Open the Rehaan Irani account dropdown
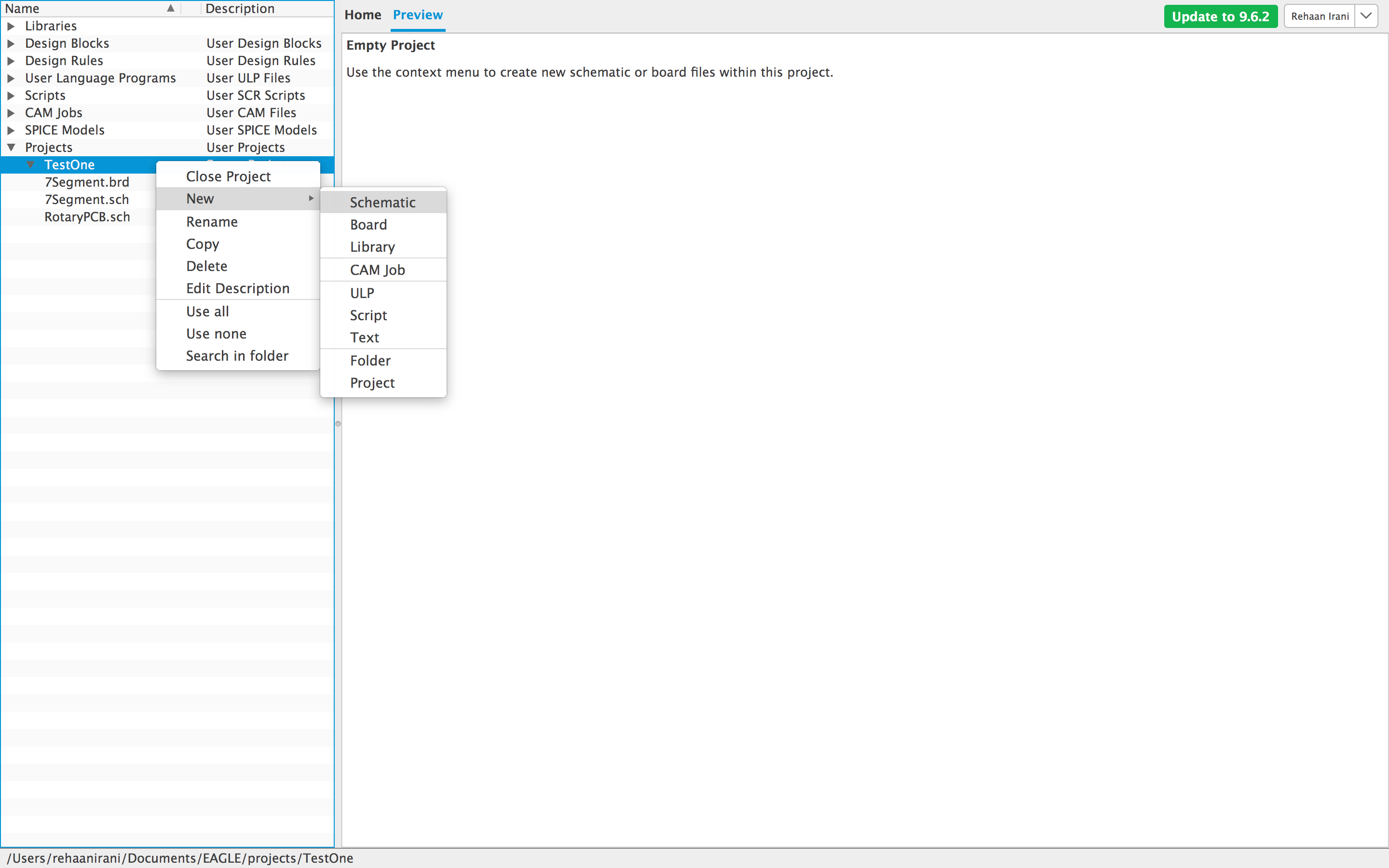Screen dimensions: 1389x868 (1366, 15)
